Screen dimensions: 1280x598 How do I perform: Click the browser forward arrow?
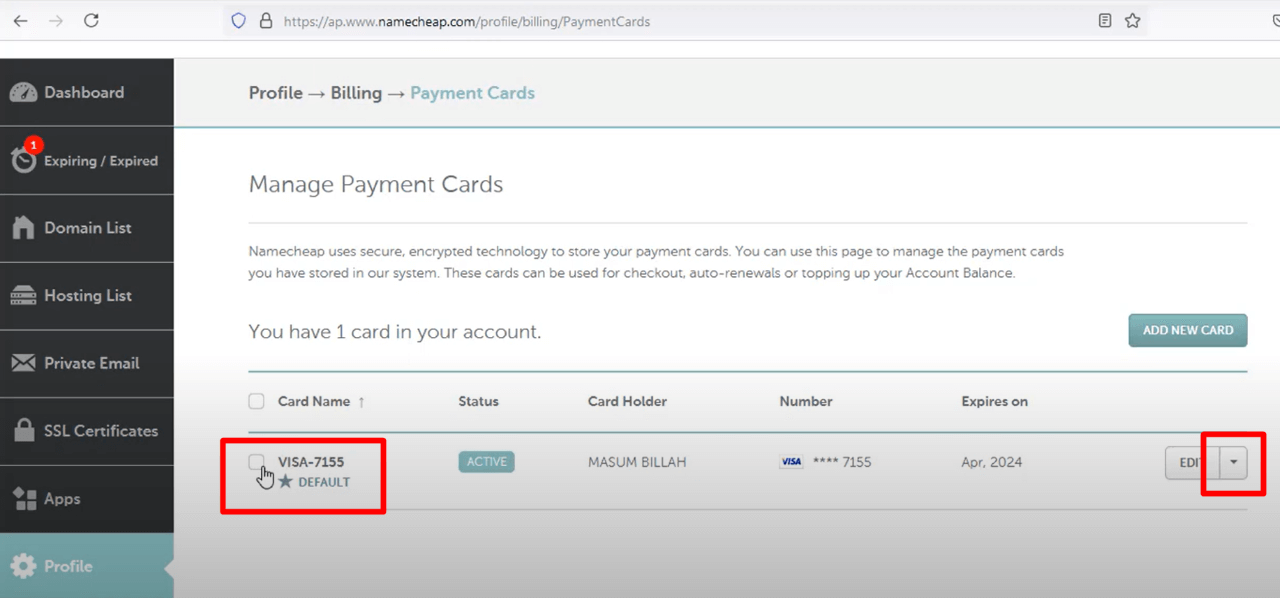[55, 20]
